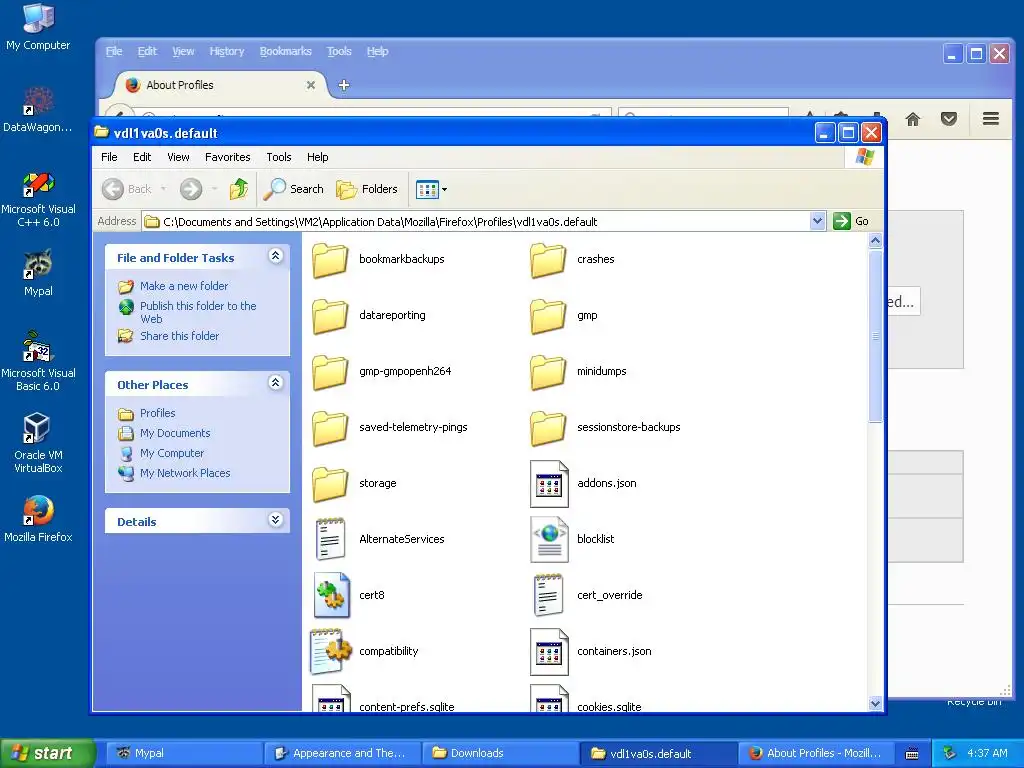Click the Up folder toolbar icon

pos(239,189)
